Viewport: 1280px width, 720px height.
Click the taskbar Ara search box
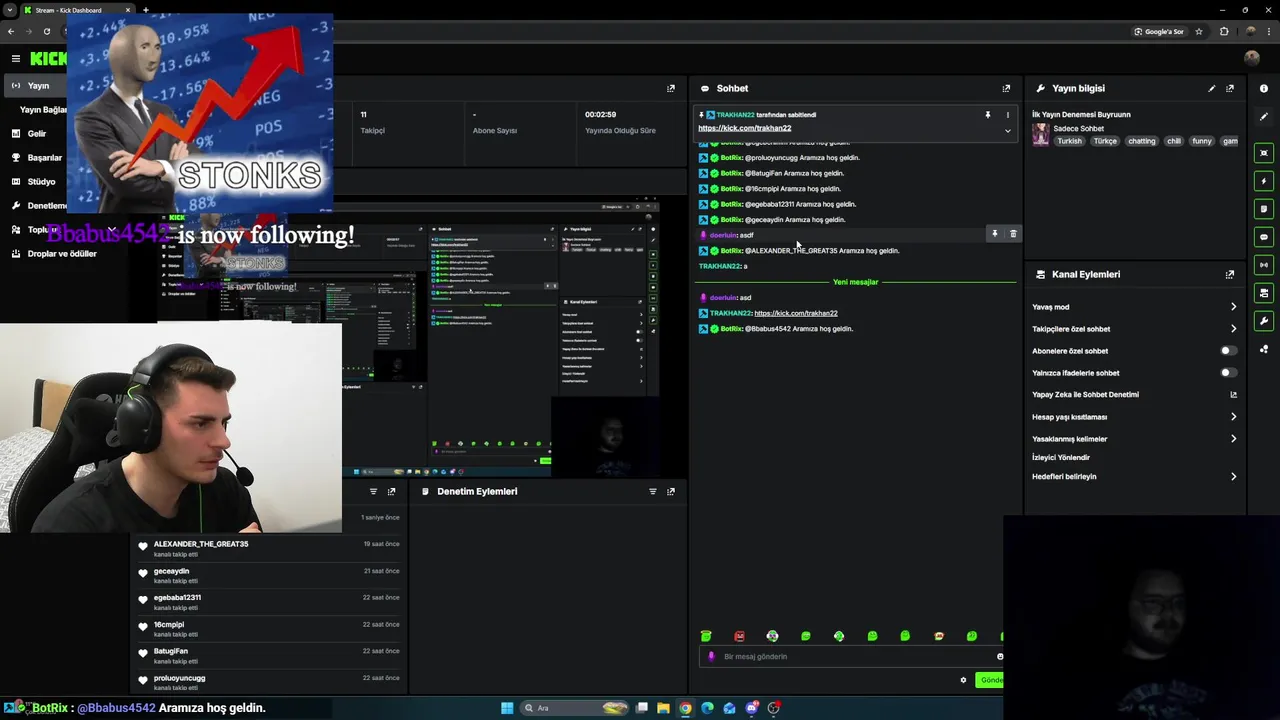[574, 708]
